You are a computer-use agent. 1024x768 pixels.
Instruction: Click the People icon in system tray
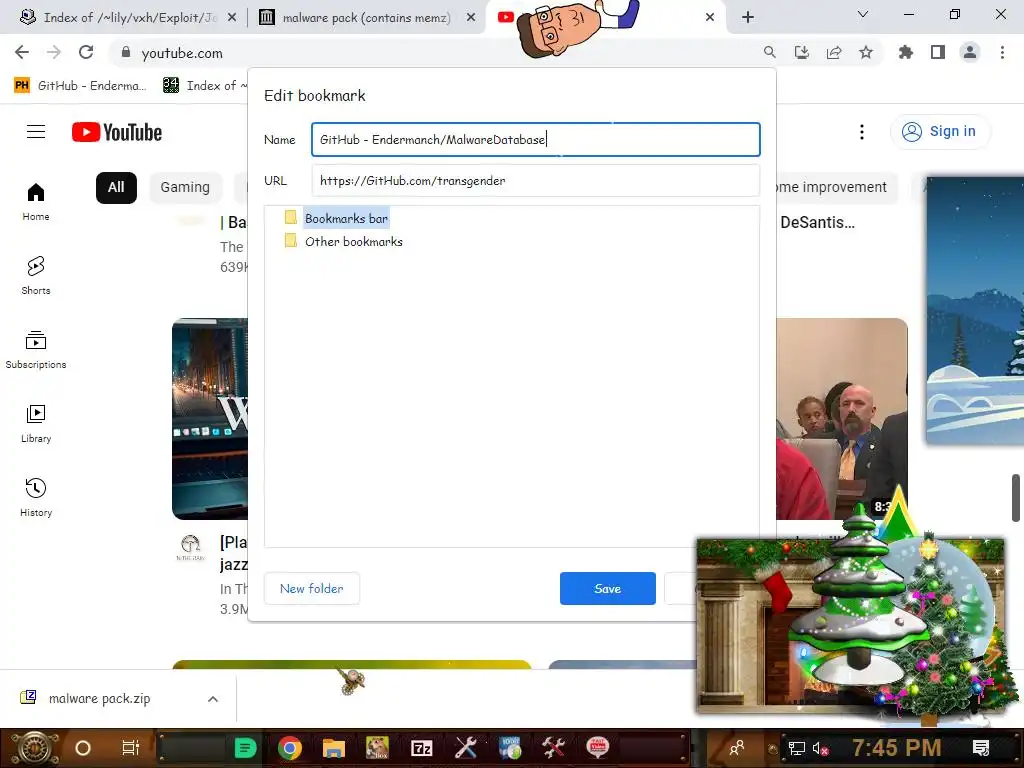coord(737,748)
